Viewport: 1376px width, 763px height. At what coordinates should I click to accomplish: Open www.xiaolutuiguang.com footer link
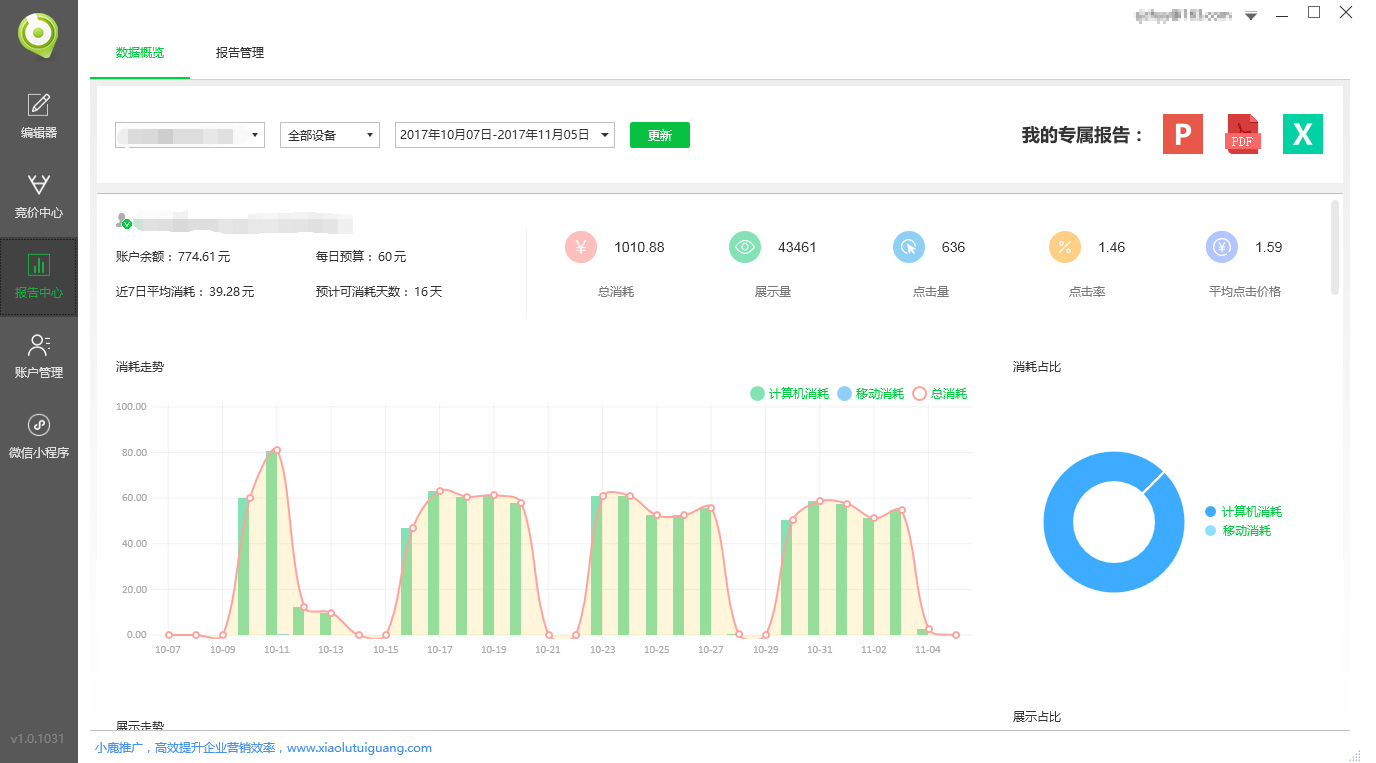point(359,747)
